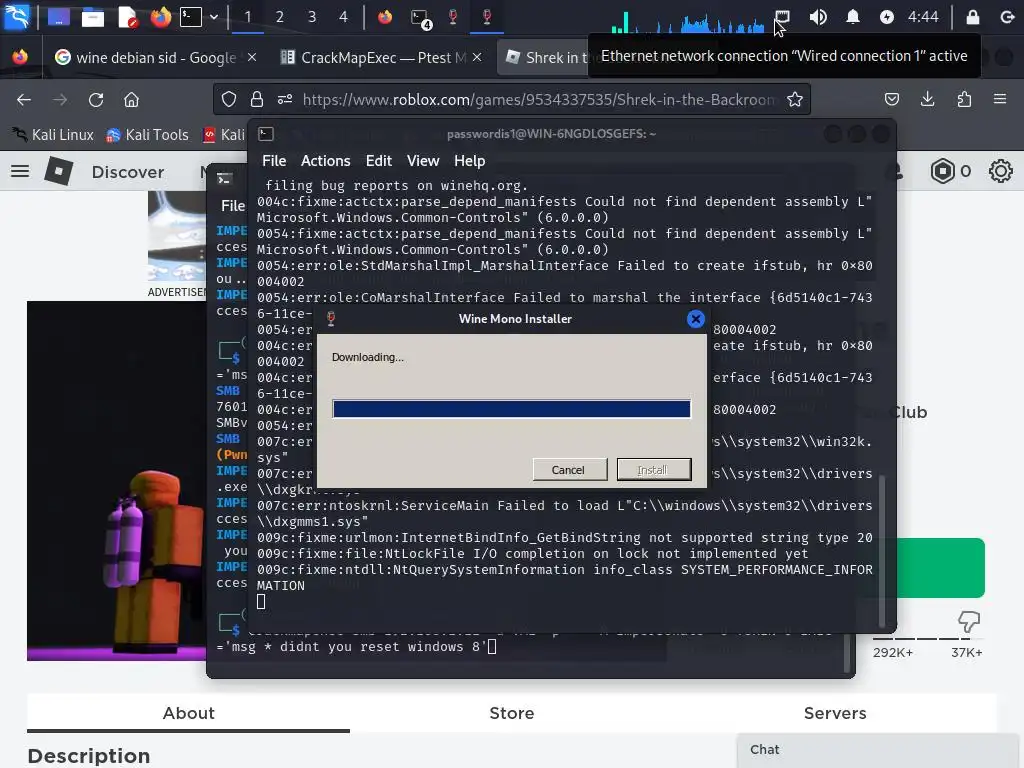Open terminal Actions menu
The image size is (1024, 768).
click(x=325, y=161)
